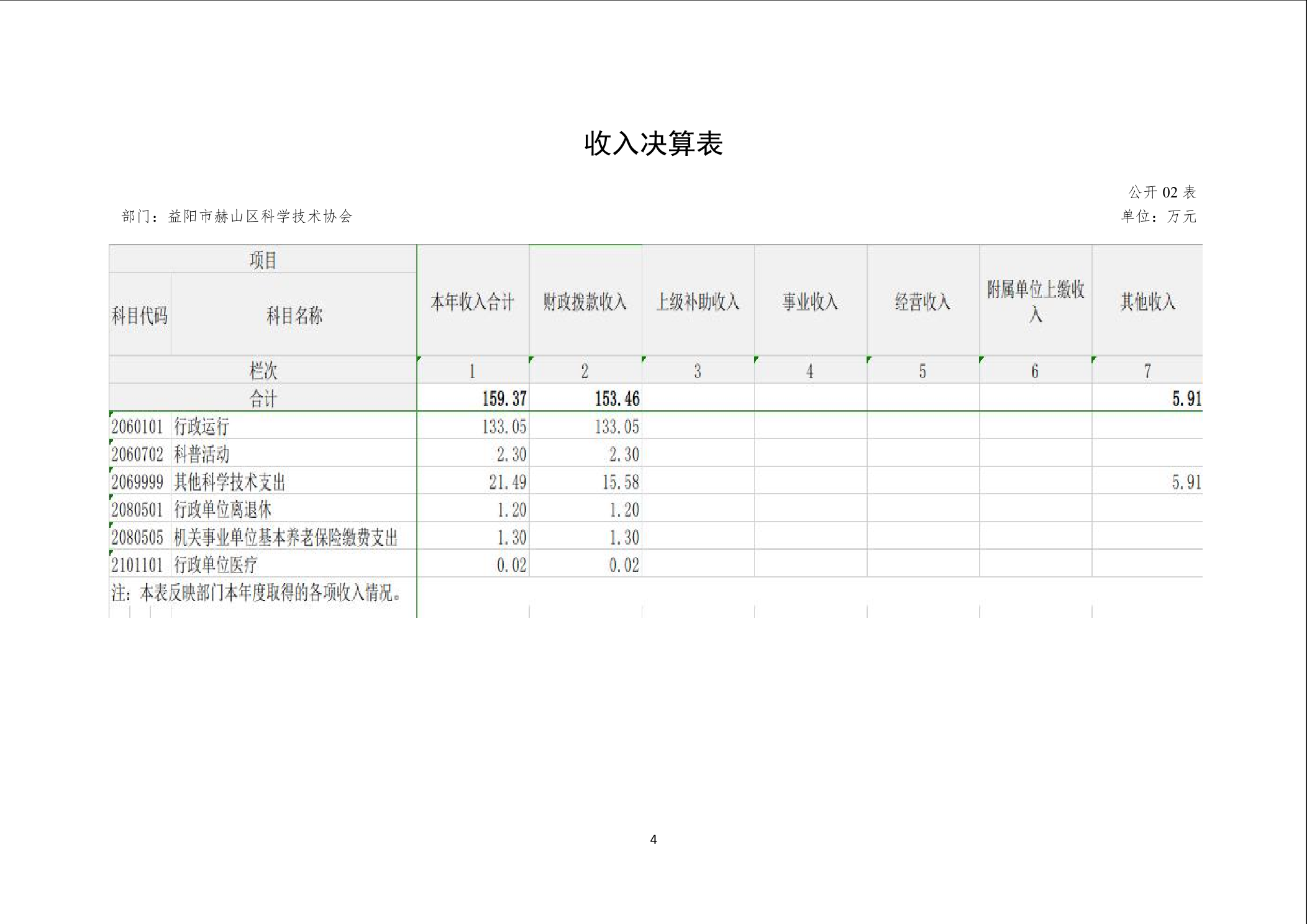Screen dimensions: 1307x924
Task: Select the 本年收入合计 column header
Action: coord(472,302)
